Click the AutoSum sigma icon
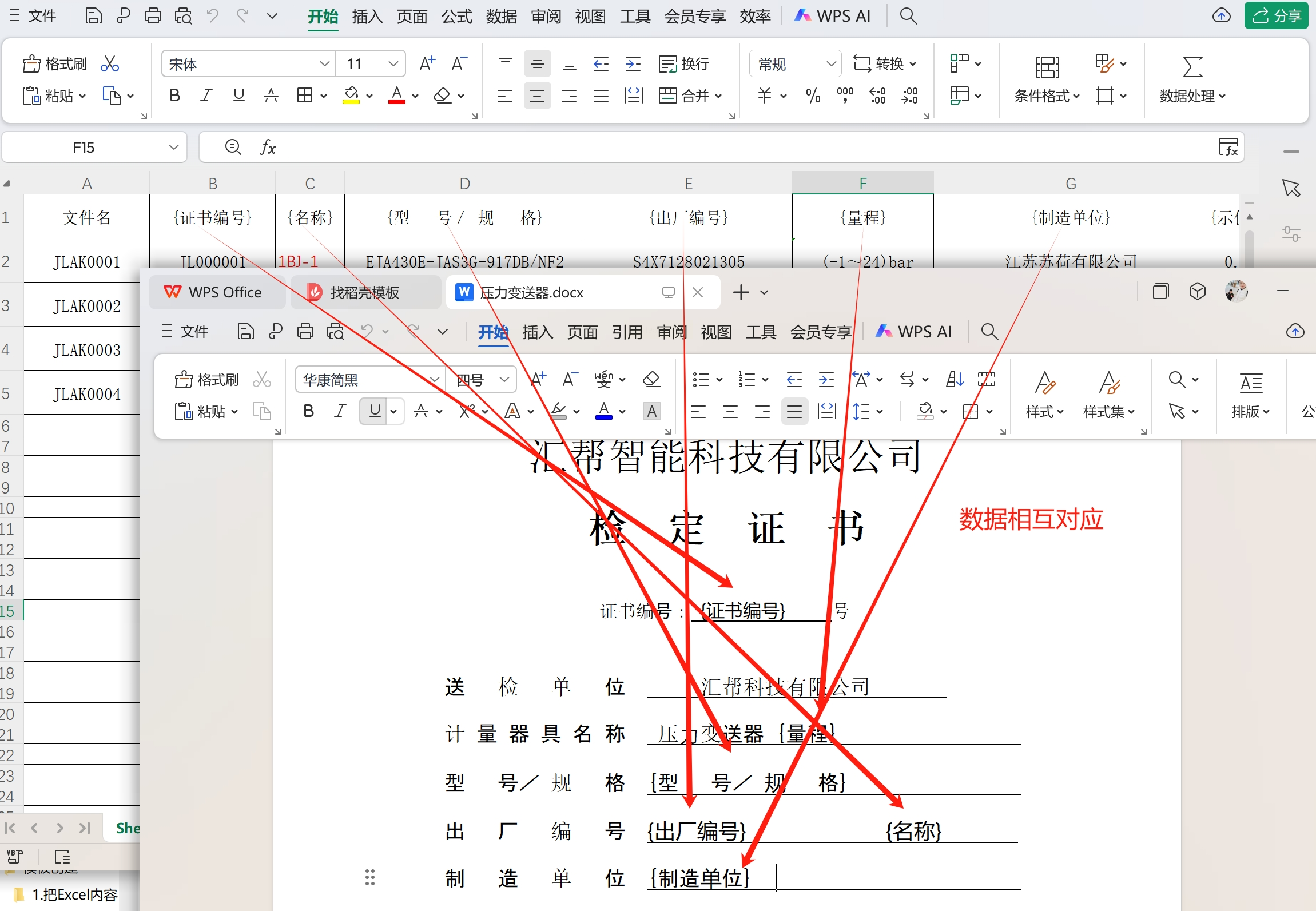The width and height of the screenshot is (1316, 911). 1192,66
